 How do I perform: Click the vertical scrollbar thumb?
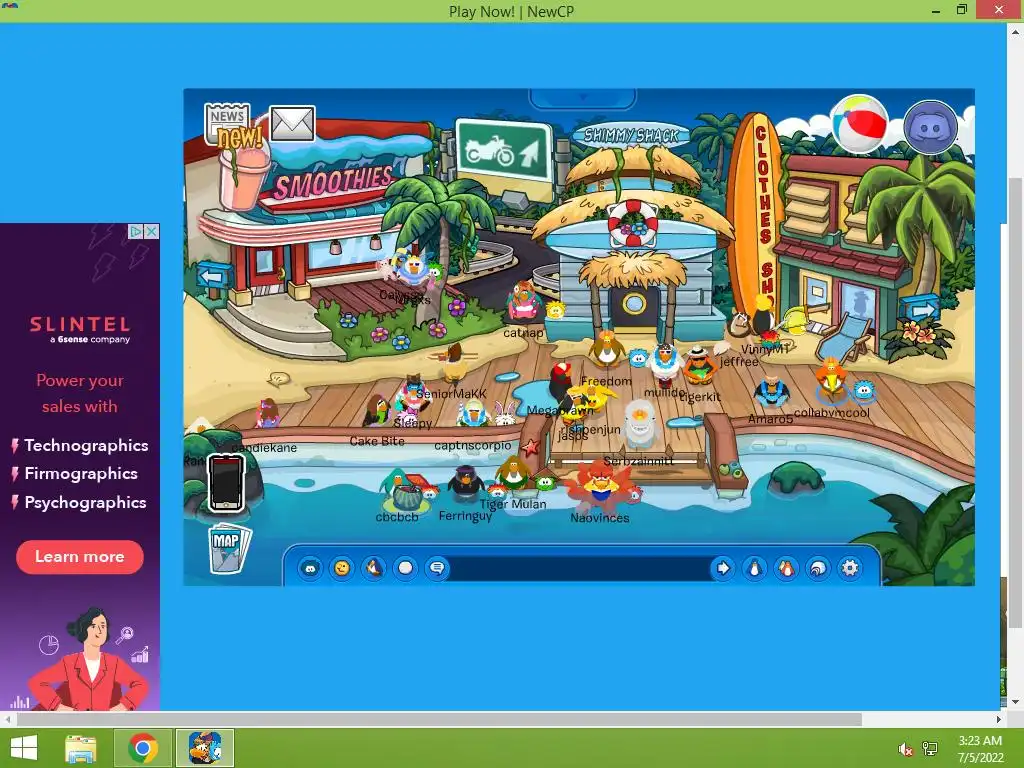click(1016, 403)
